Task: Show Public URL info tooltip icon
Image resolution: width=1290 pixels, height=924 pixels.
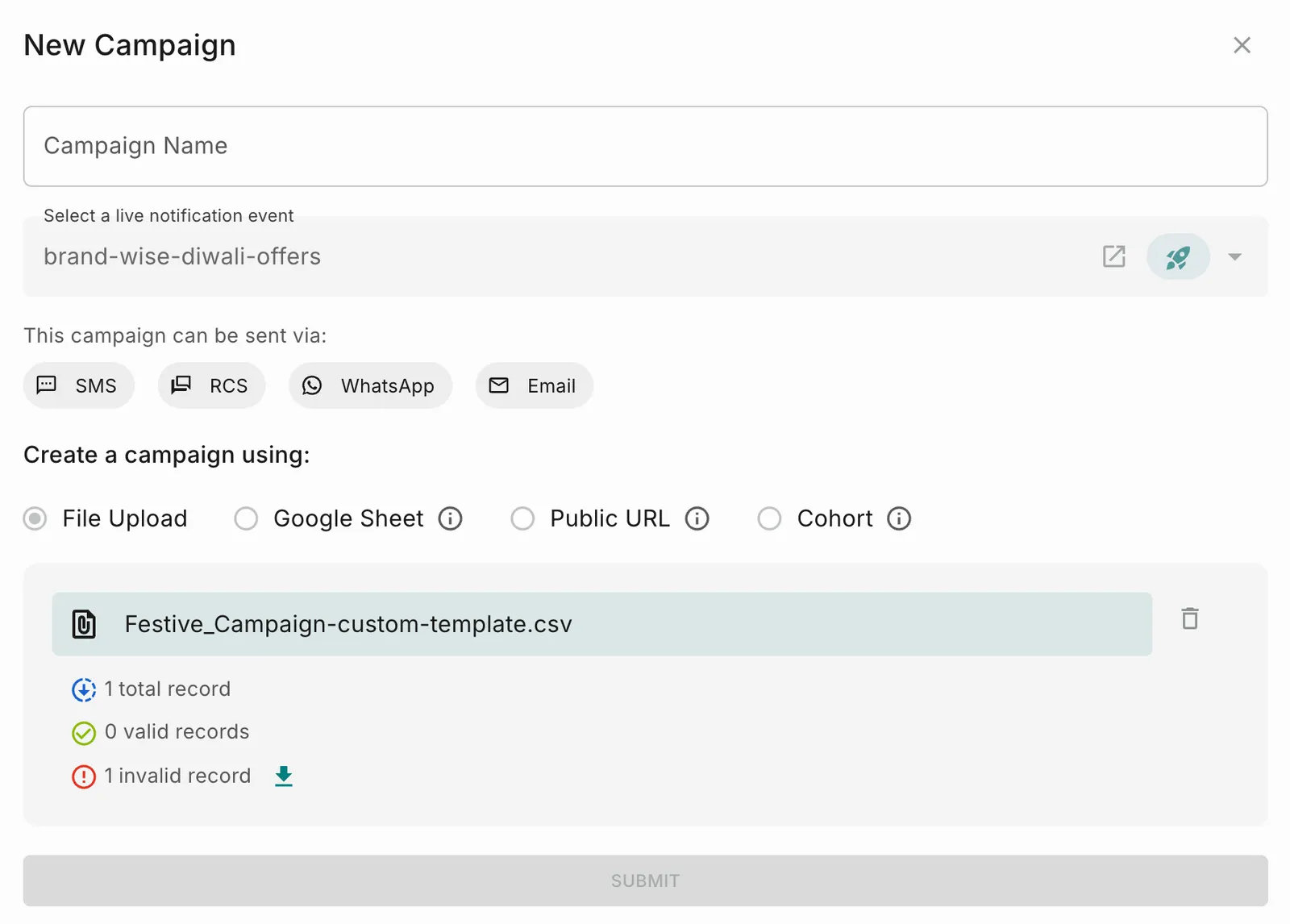Action: click(x=697, y=518)
